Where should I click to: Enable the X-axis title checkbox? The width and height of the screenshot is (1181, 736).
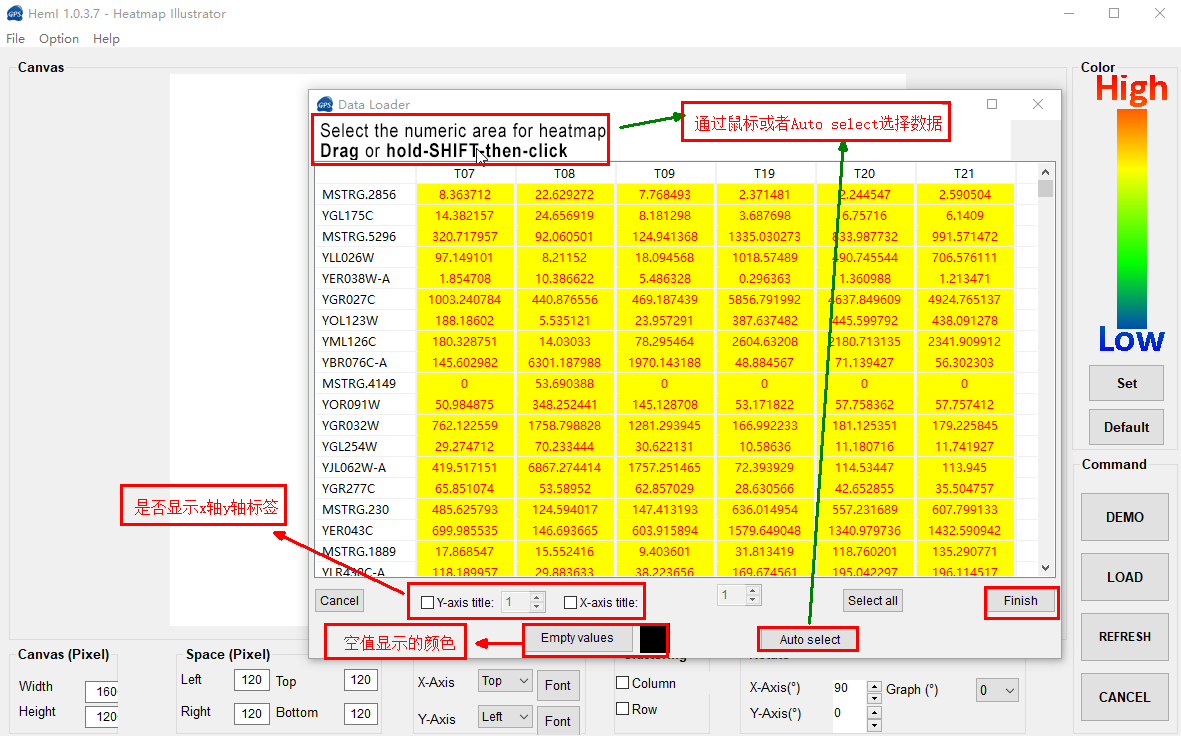[x=570, y=603]
